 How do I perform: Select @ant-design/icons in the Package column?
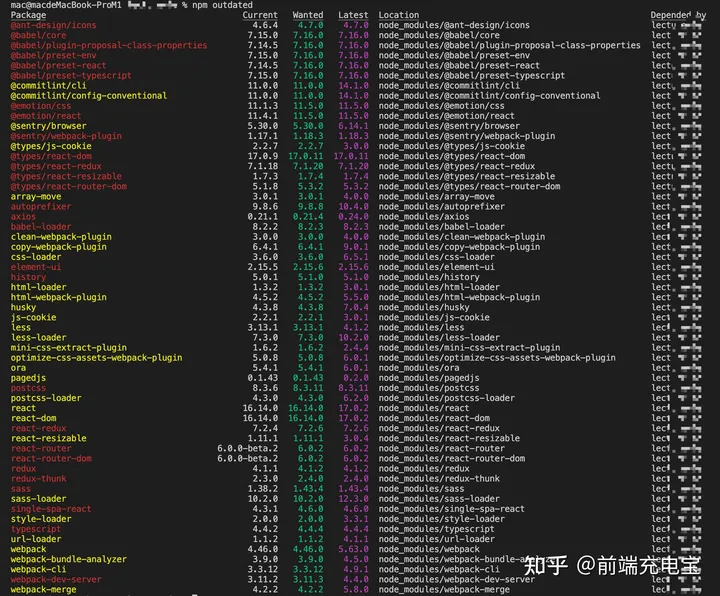(53, 25)
